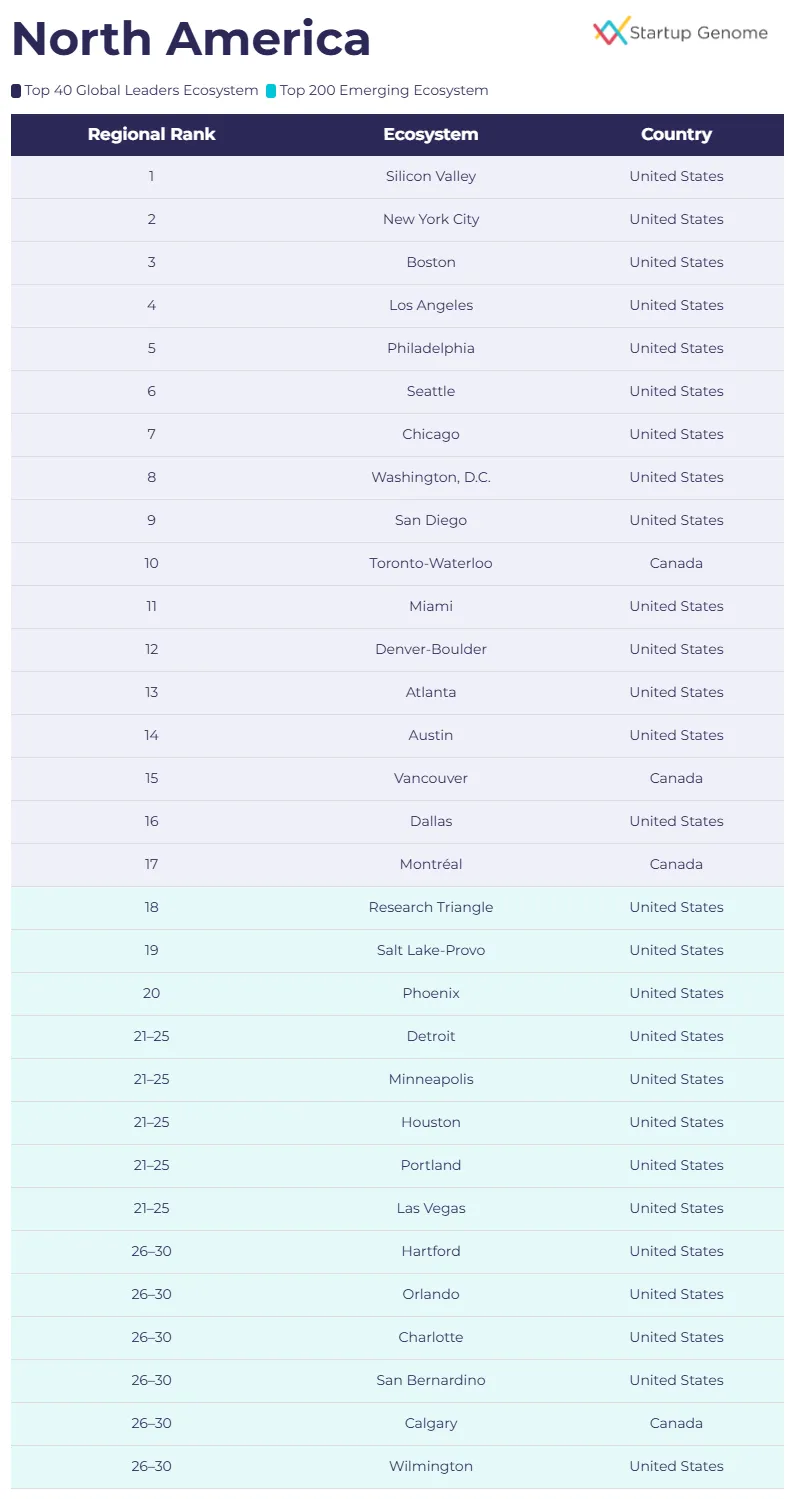Screen dimensions: 794x1499
Task: Open the Salt Lake-Provo ecosystem
Action: (x=431, y=950)
